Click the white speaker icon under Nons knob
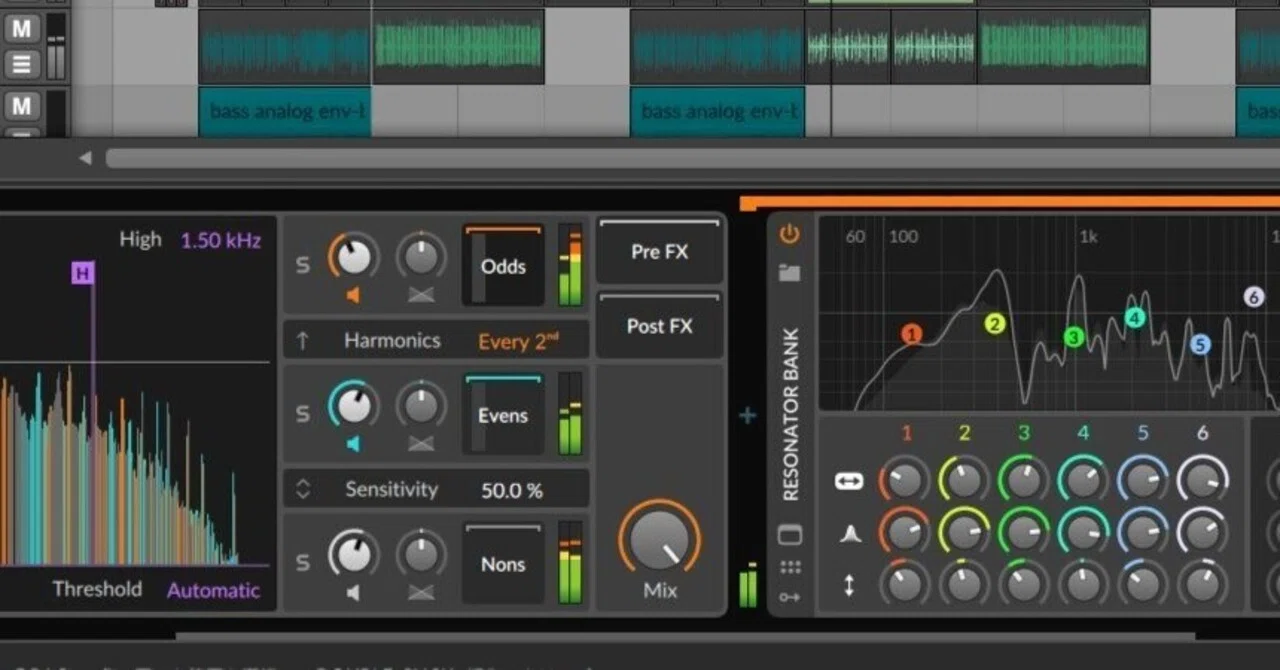 (352, 592)
